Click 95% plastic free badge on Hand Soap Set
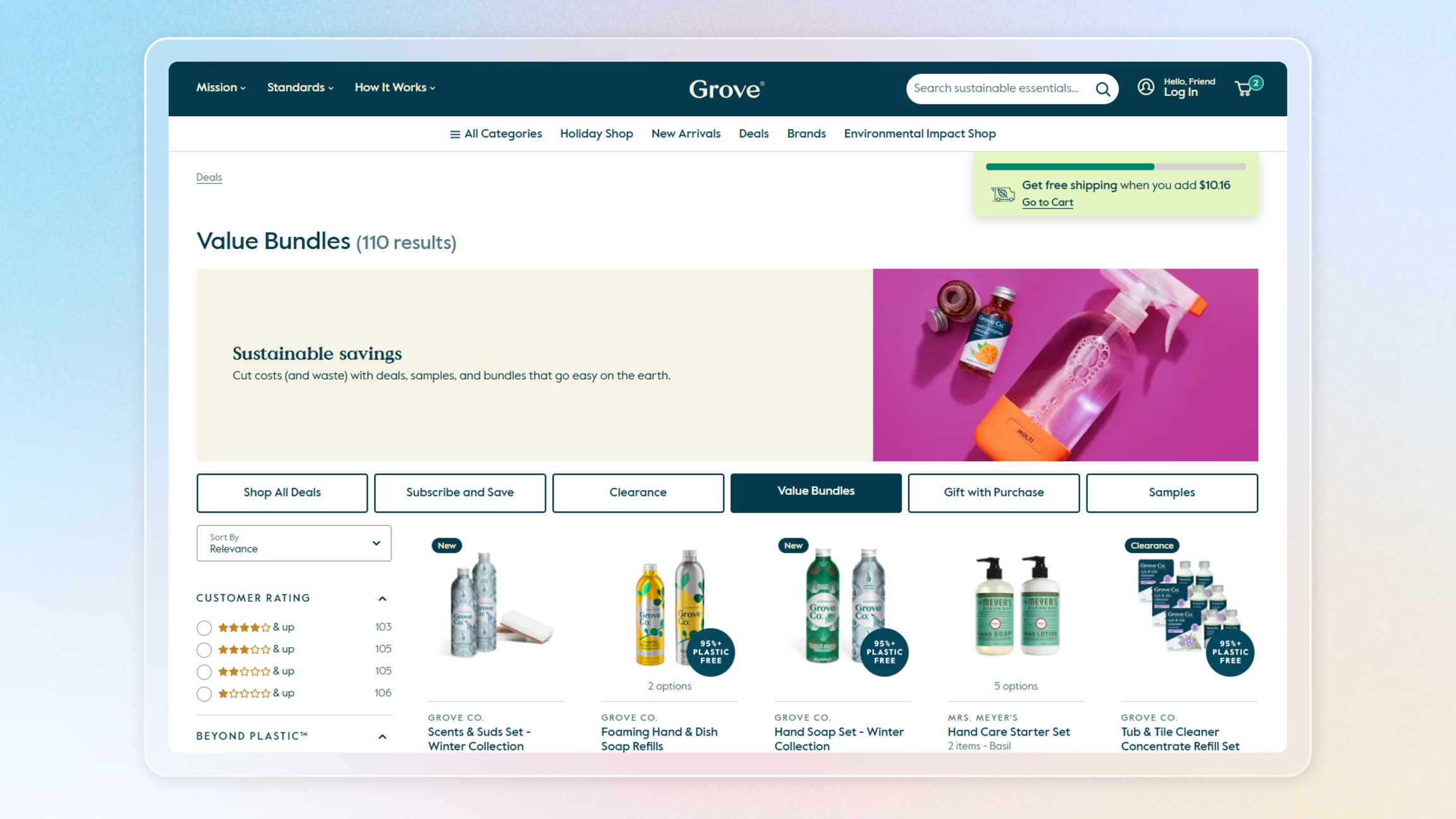Image resolution: width=1456 pixels, height=819 pixels. [x=884, y=652]
